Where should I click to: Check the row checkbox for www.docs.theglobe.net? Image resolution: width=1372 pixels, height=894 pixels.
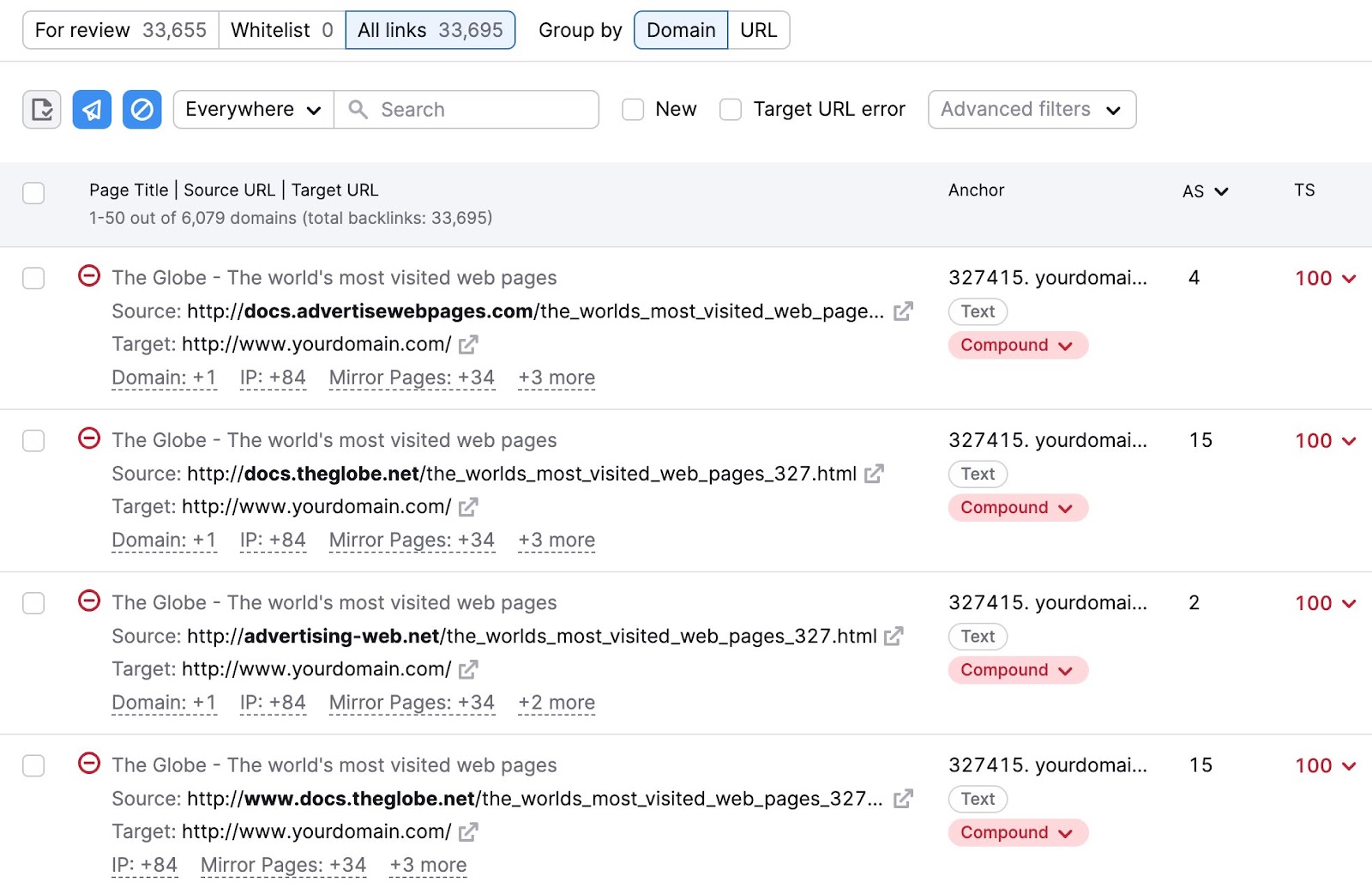(33, 765)
